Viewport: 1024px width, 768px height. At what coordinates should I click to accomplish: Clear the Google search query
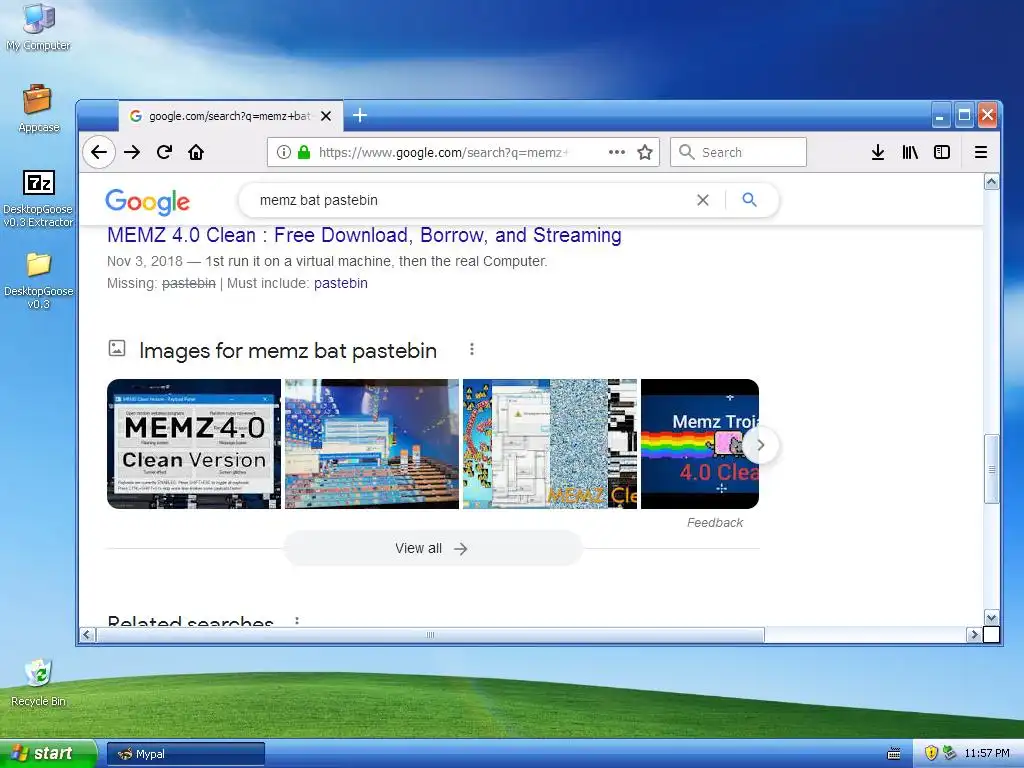click(703, 200)
